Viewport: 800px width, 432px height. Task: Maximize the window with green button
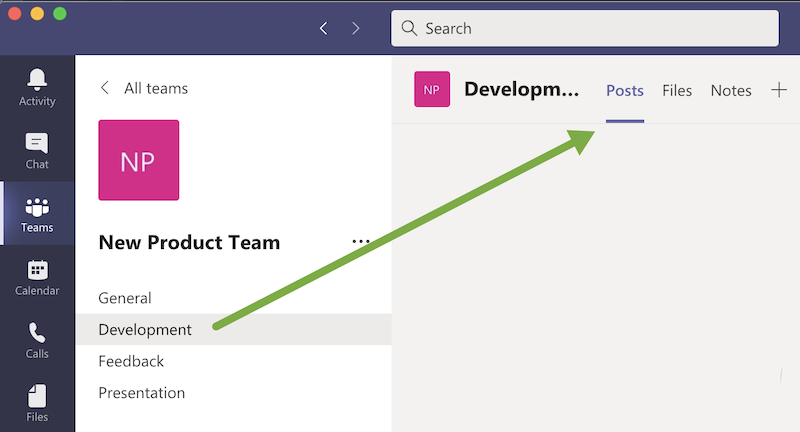[x=60, y=13]
